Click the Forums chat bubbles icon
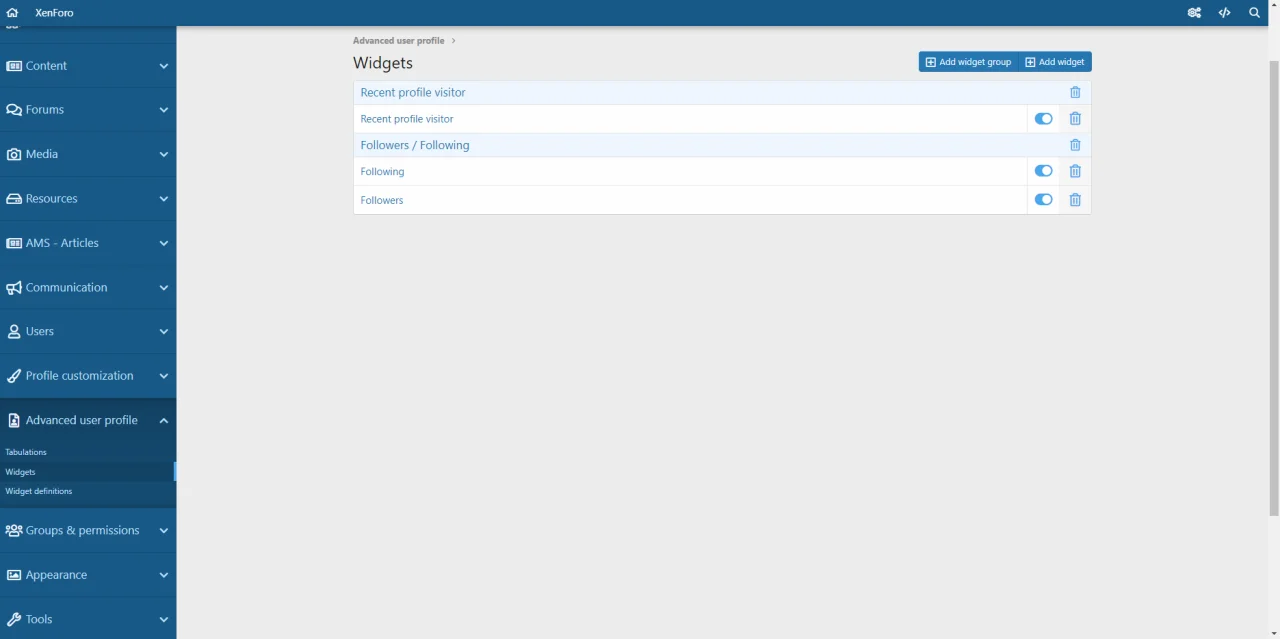1280x639 pixels. 14,110
